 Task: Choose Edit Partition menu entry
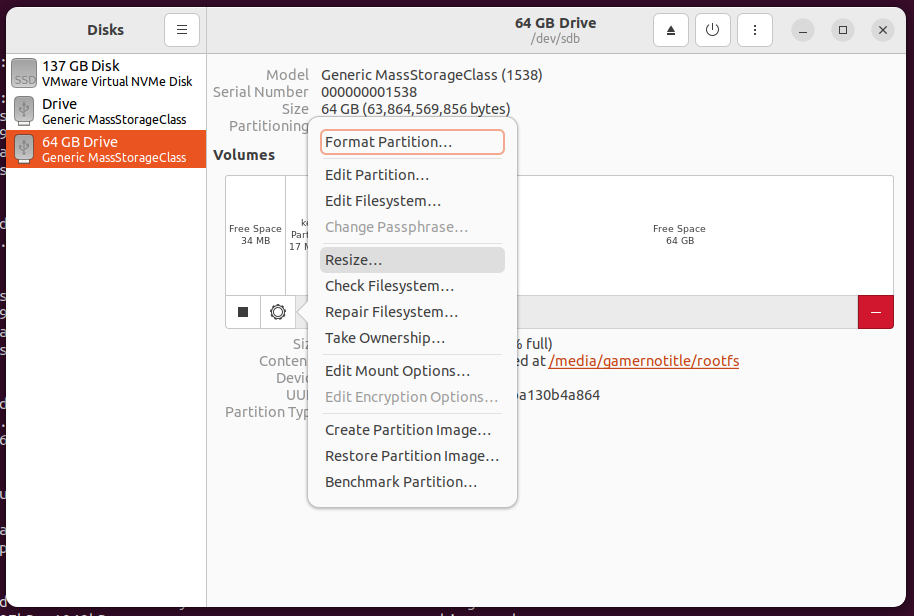click(377, 175)
